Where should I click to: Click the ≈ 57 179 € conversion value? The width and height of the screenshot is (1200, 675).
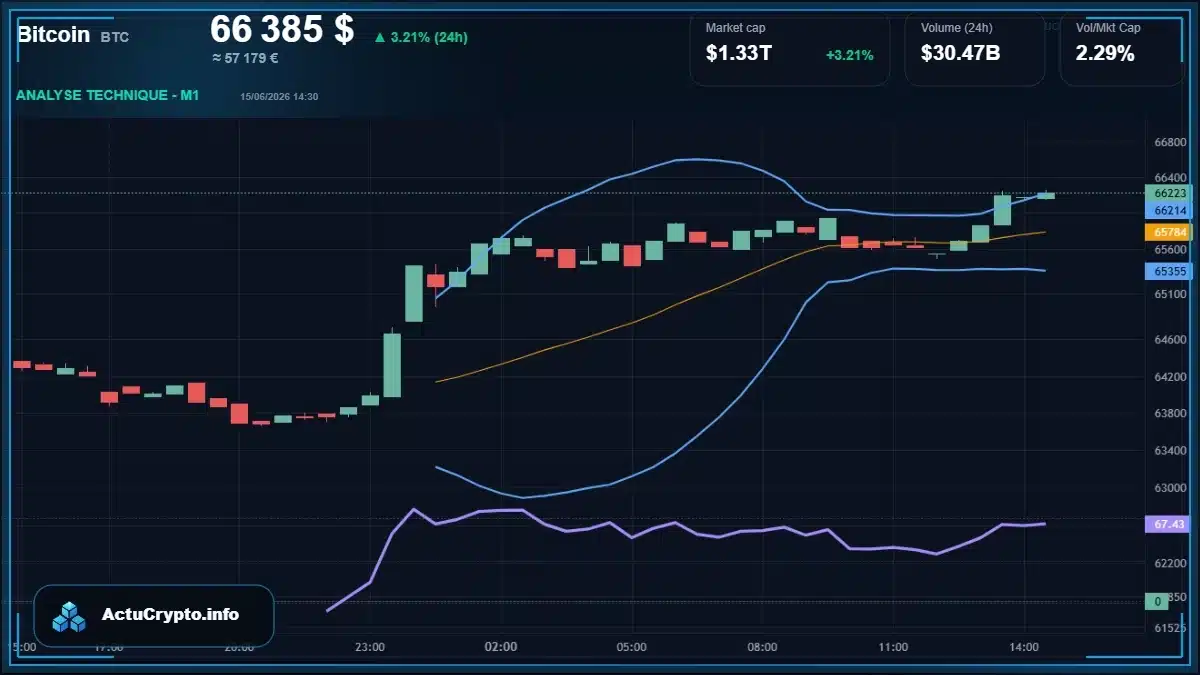pos(245,58)
